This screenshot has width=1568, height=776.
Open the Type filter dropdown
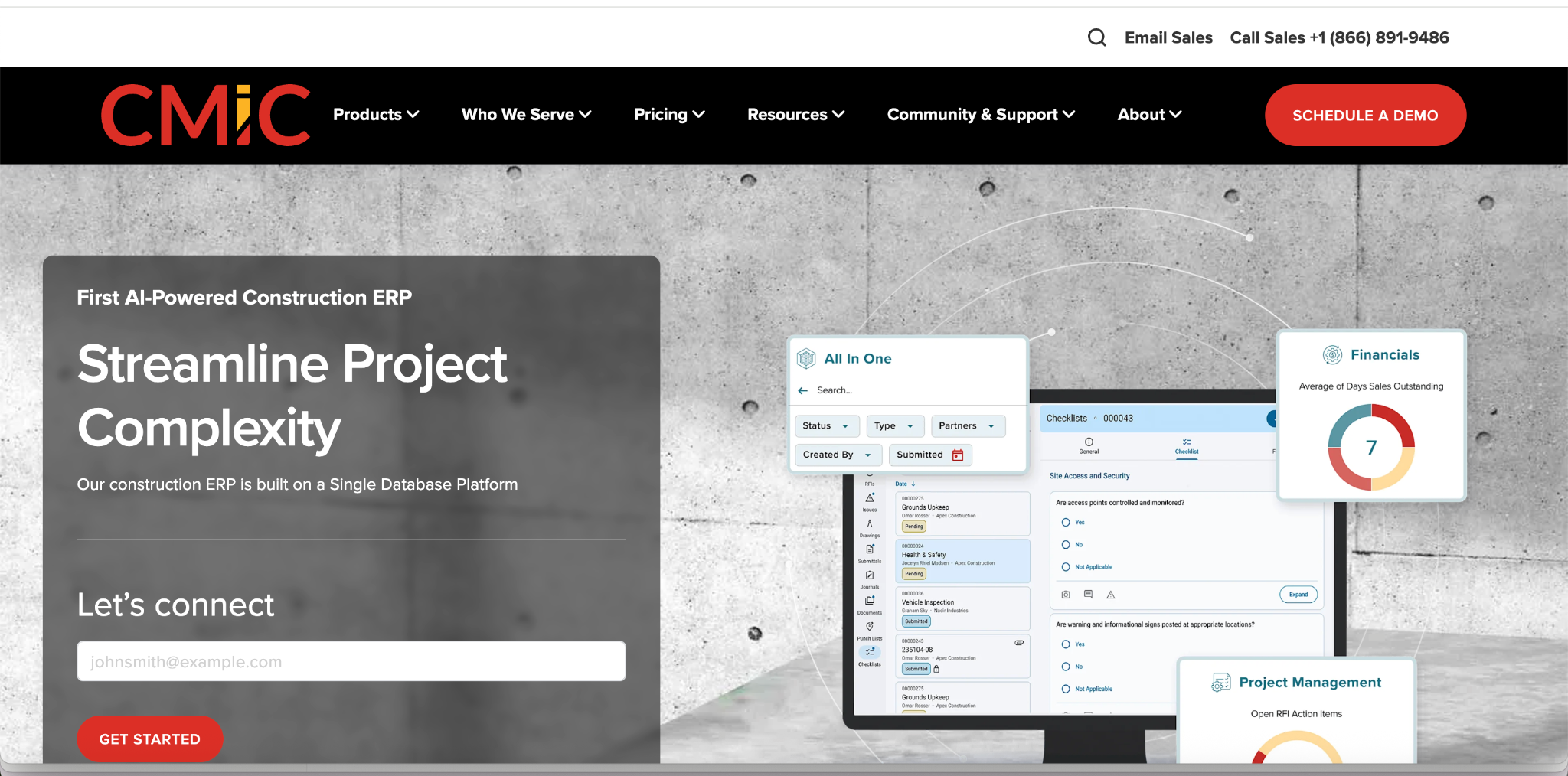(x=895, y=426)
